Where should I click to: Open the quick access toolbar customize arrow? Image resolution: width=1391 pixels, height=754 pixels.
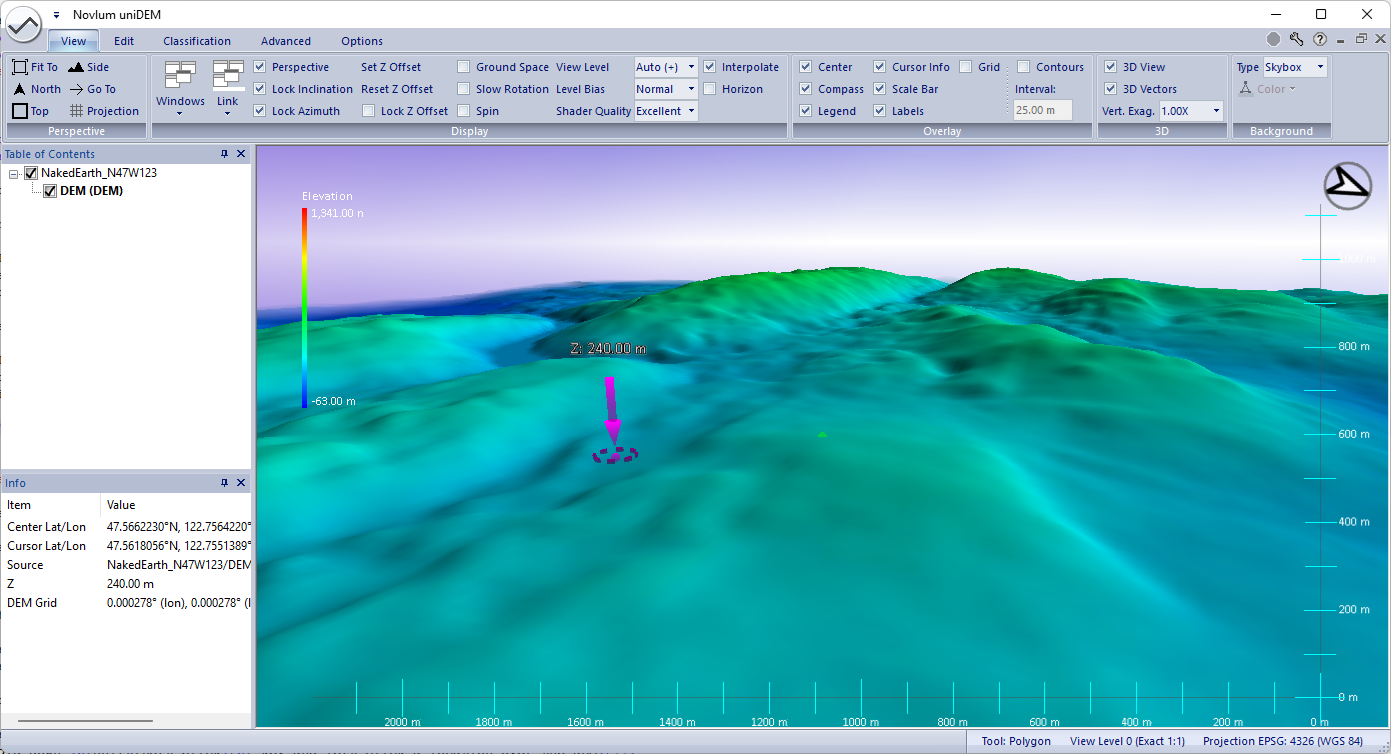coord(56,15)
